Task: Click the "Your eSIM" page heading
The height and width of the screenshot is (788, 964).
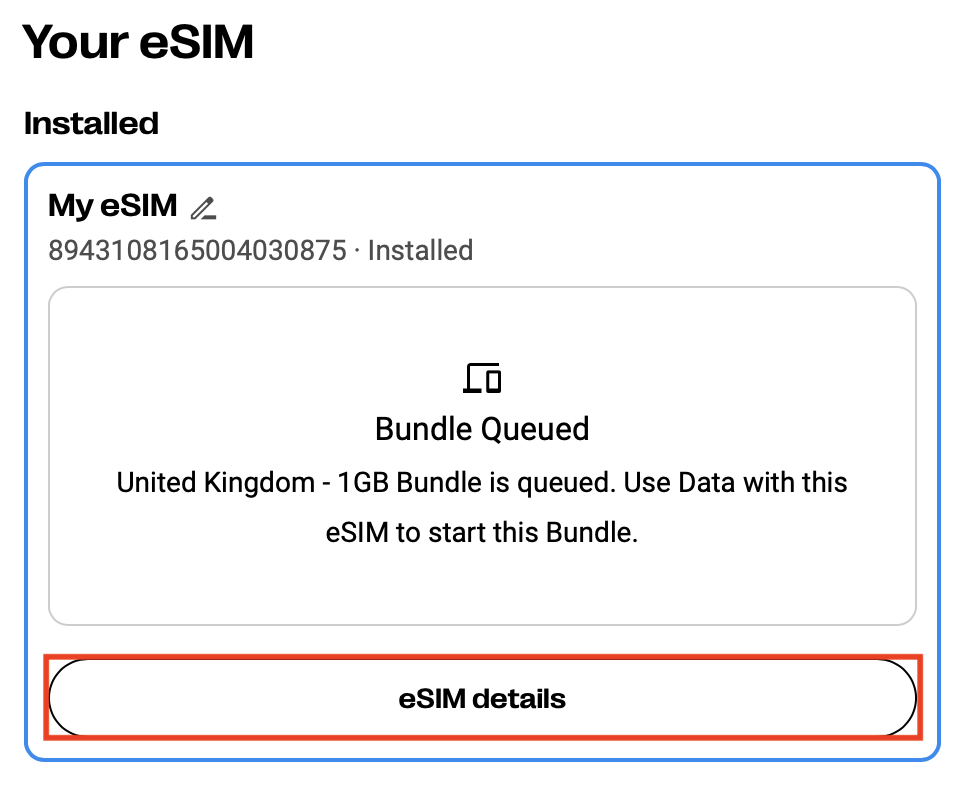Action: click(x=138, y=42)
